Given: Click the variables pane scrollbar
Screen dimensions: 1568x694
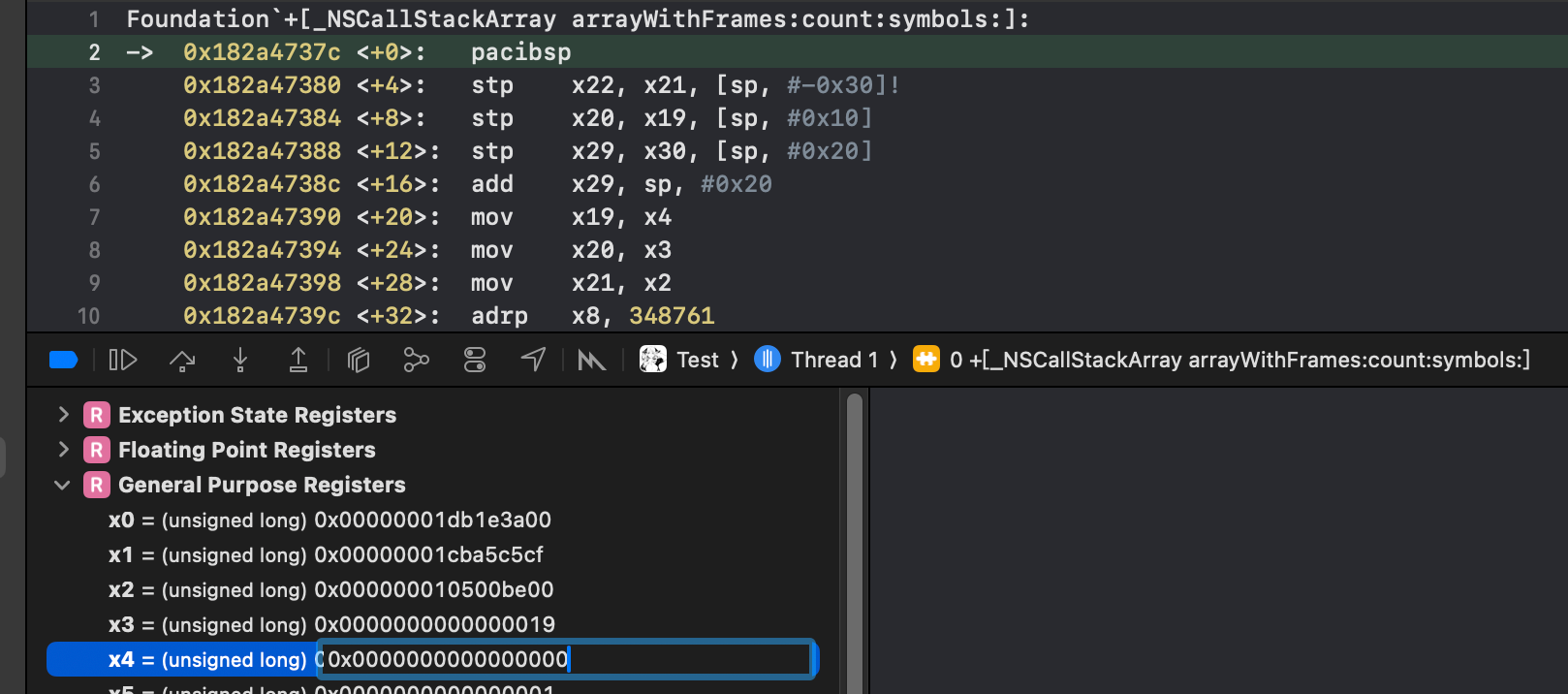Looking at the screenshot, I should coord(855,543).
